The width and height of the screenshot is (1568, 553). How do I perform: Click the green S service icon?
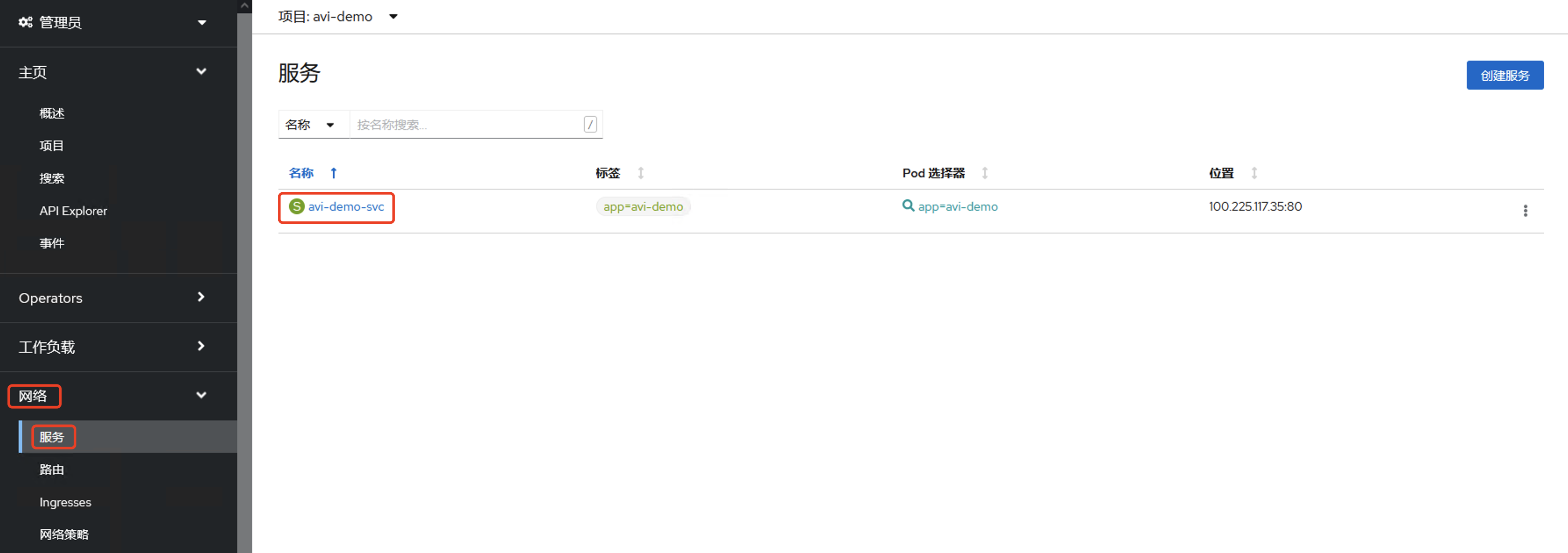coord(296,207)
